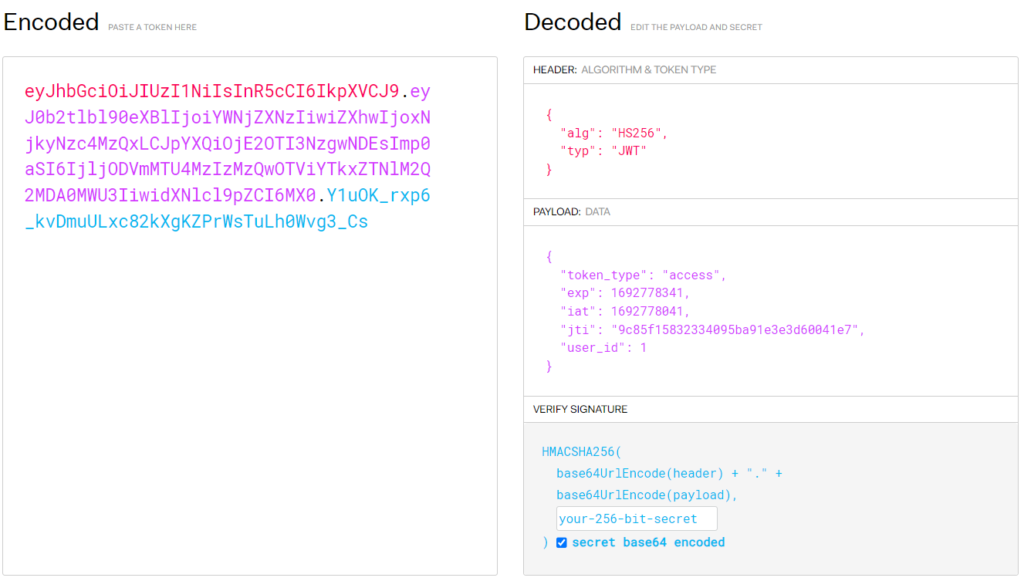The image size is (1024, 581).
Task: Select the VERIFY SIGNATURE section title
Action: [580, 409]
